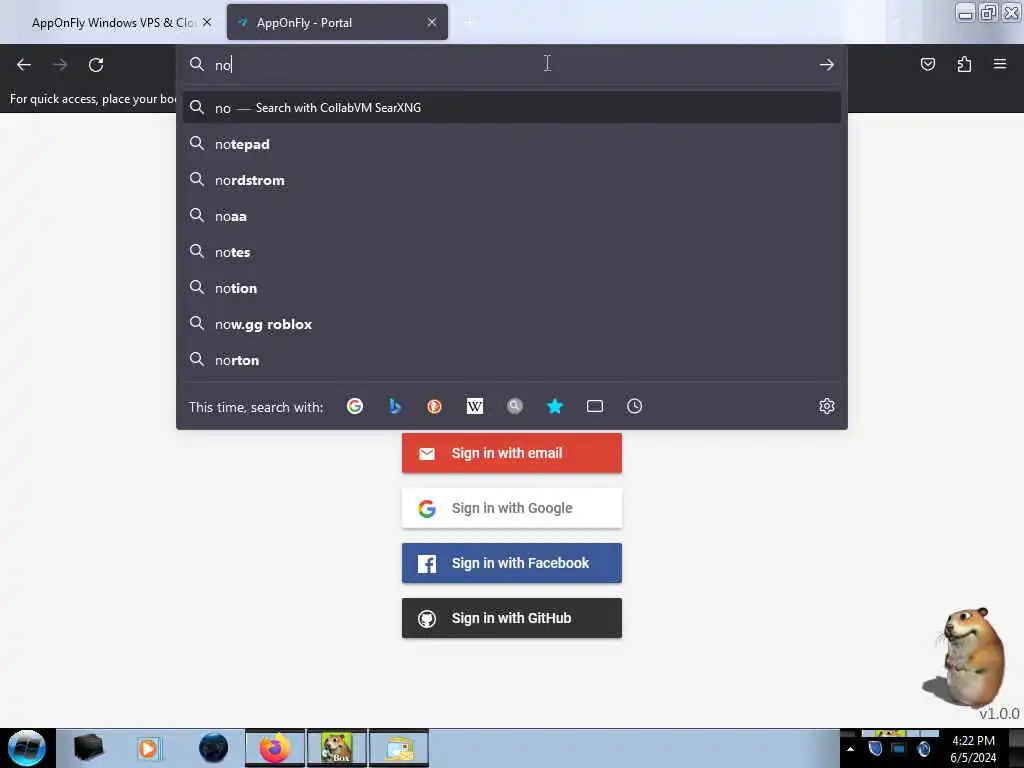This screenshot has width=1024, height=768.
Task: Click the address bar input field
Action: point(511,65)
